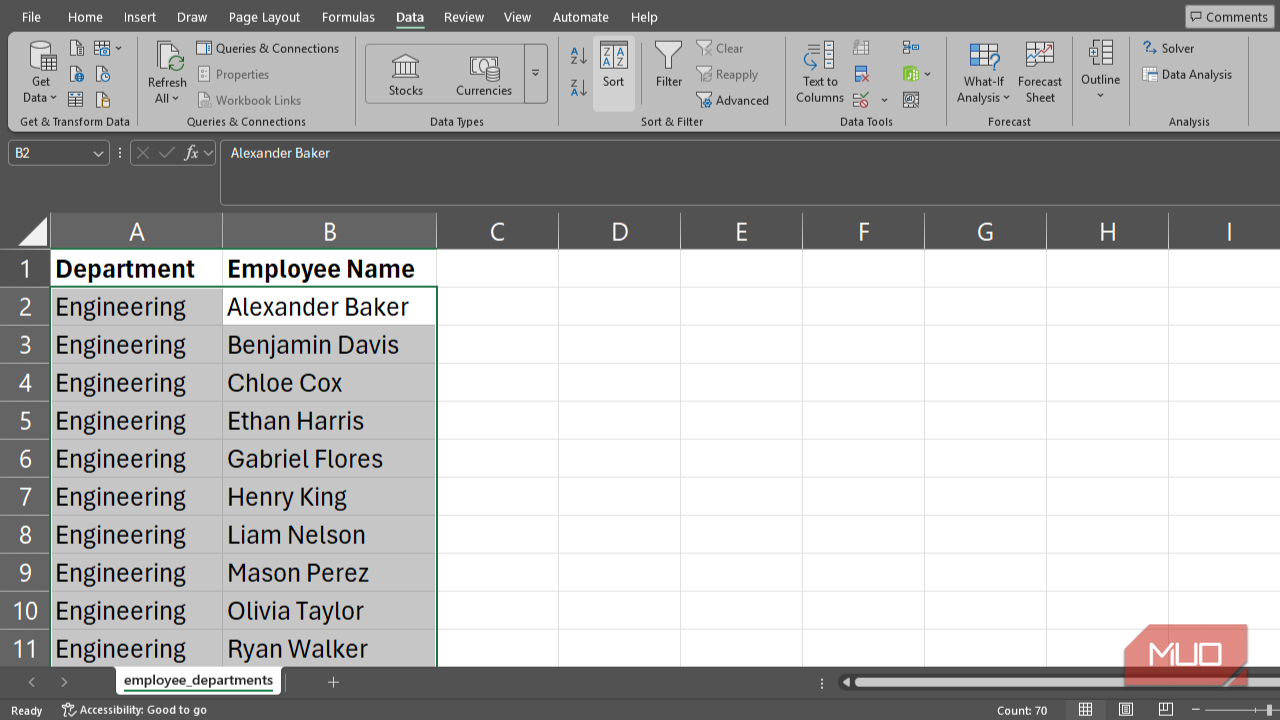This screenshot has width=1280, height=720.
Task: Click the Consolidate icon
Action: (x=911, y=48)
